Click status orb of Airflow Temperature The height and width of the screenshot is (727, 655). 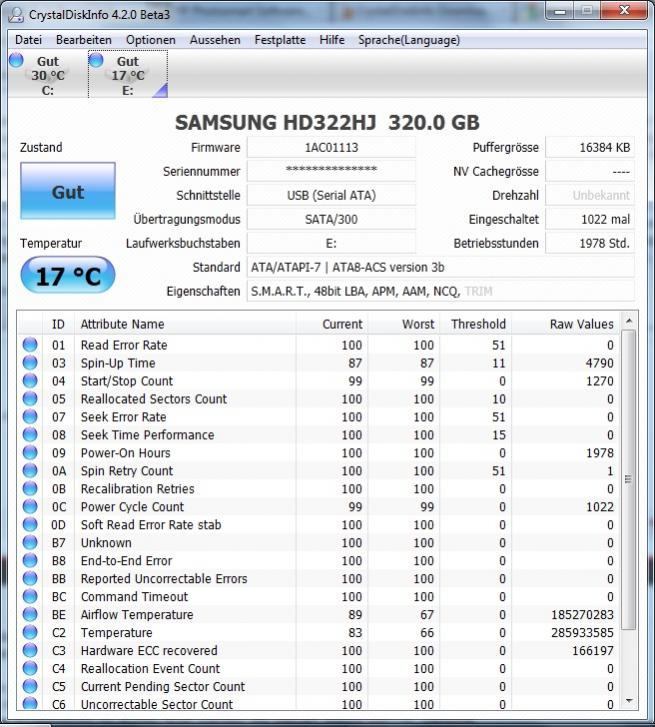coord(30,614)
